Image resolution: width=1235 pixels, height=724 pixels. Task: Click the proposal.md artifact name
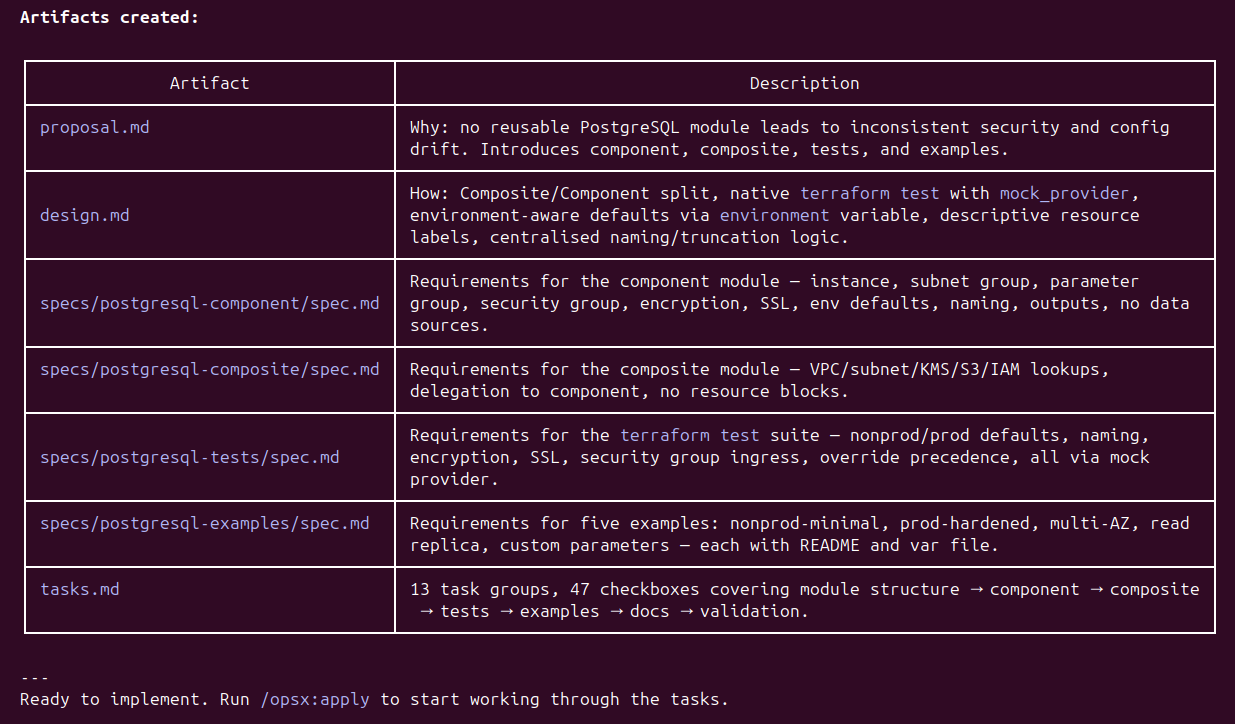pos(94,128)
